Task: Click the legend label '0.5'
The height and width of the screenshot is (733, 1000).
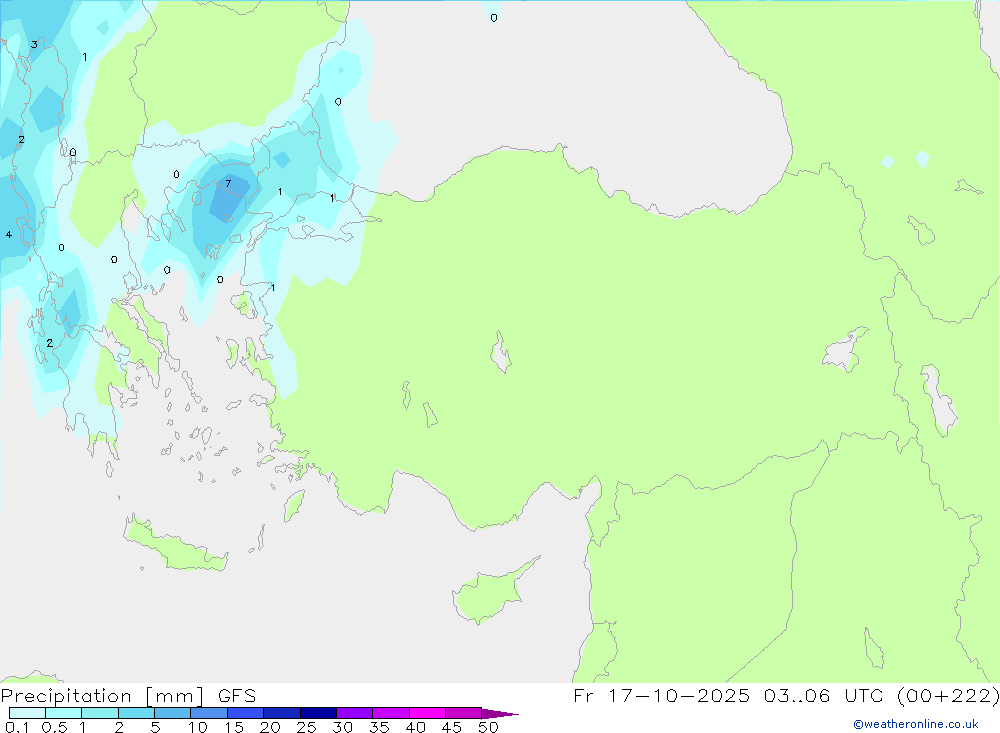Action: click(54, 727)
